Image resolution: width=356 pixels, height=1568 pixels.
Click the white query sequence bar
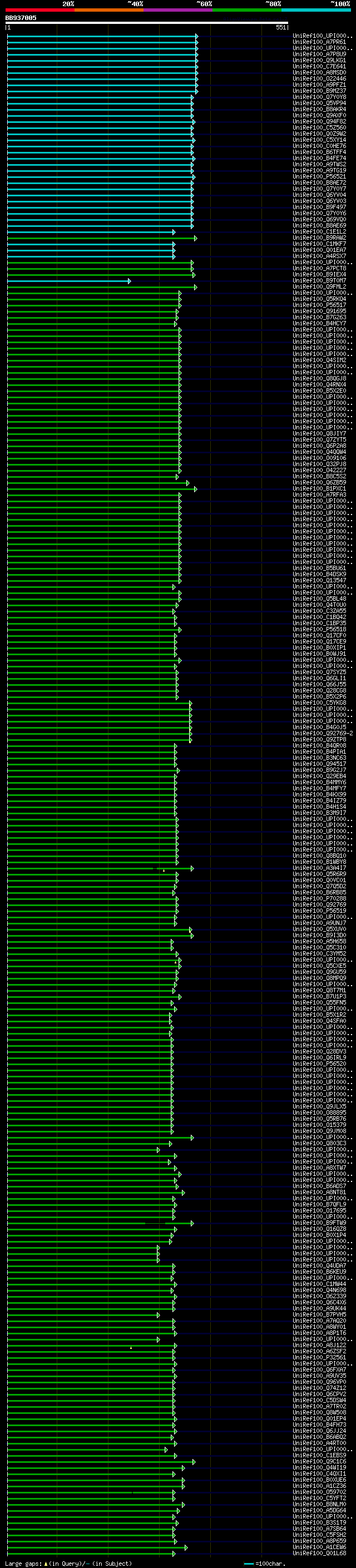(147, 22)
